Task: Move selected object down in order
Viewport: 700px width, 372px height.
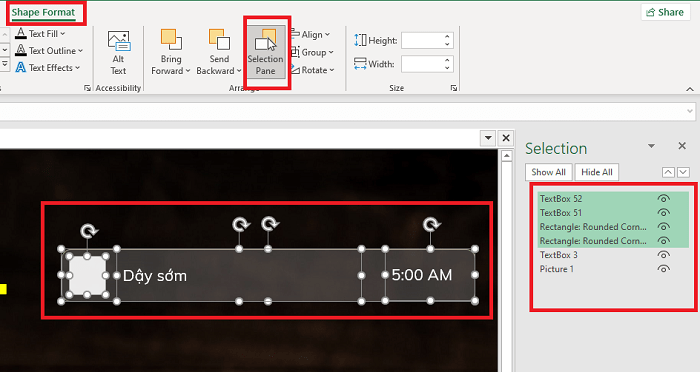Action: point(683,172)
